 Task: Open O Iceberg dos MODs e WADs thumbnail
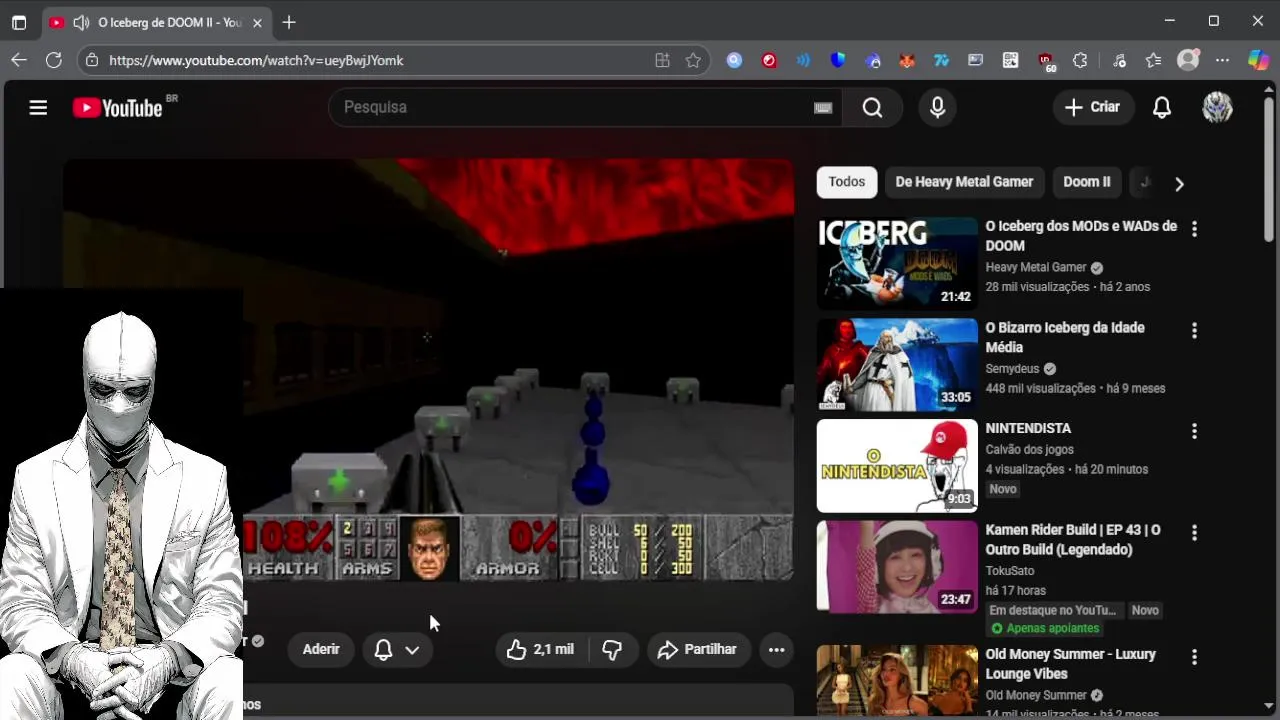(897, 262)
